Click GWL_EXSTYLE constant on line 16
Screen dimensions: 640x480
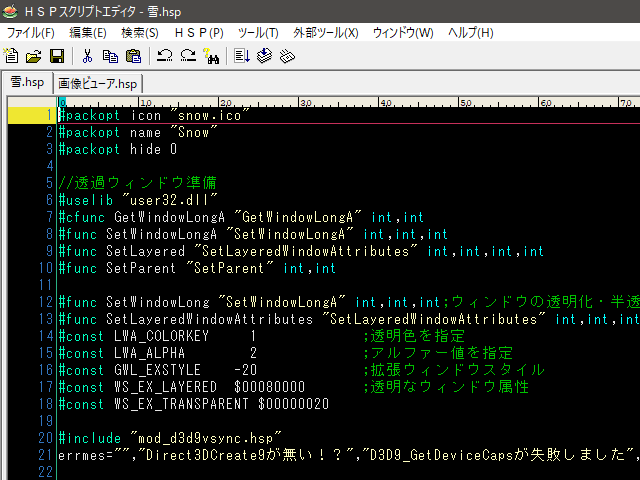(x=158, y=370)
